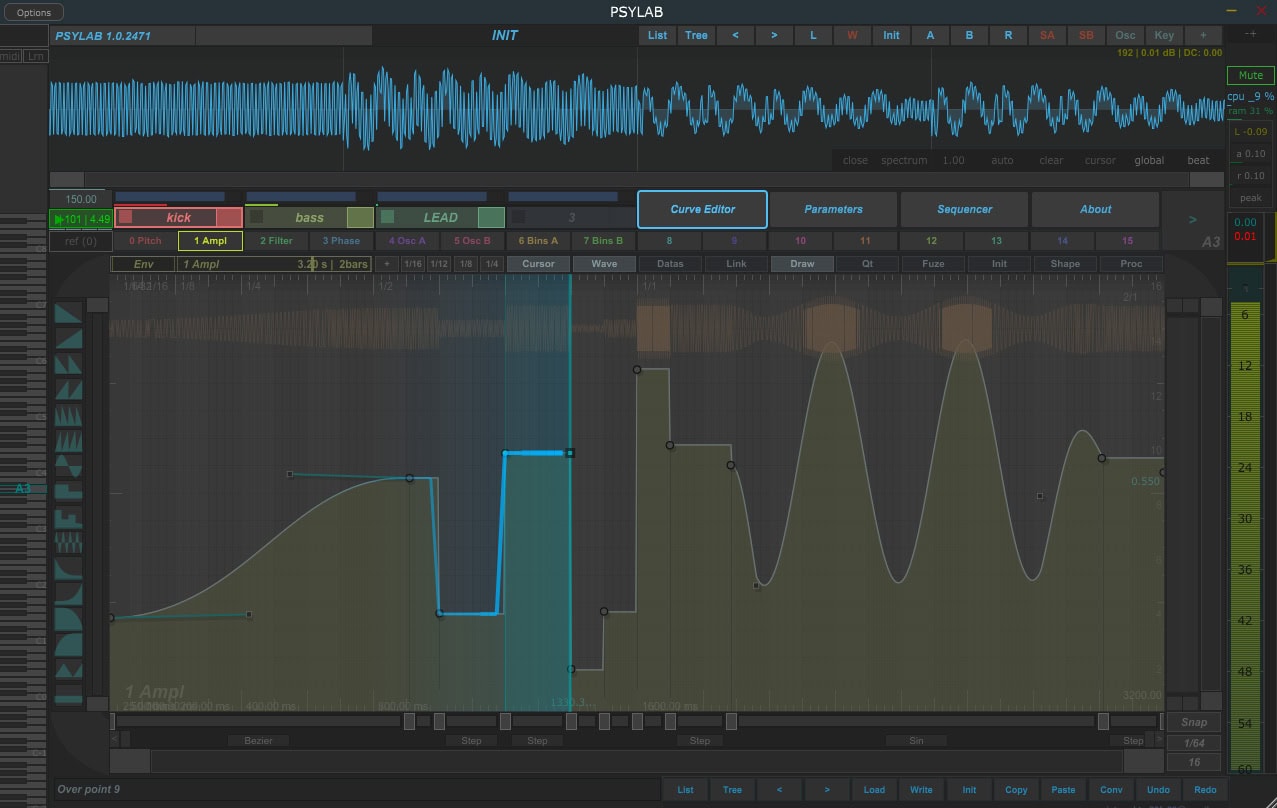Viewport: 1277px width, 808px height.
Task: Choose the double ascending saw shape preset
Action: 68,389
